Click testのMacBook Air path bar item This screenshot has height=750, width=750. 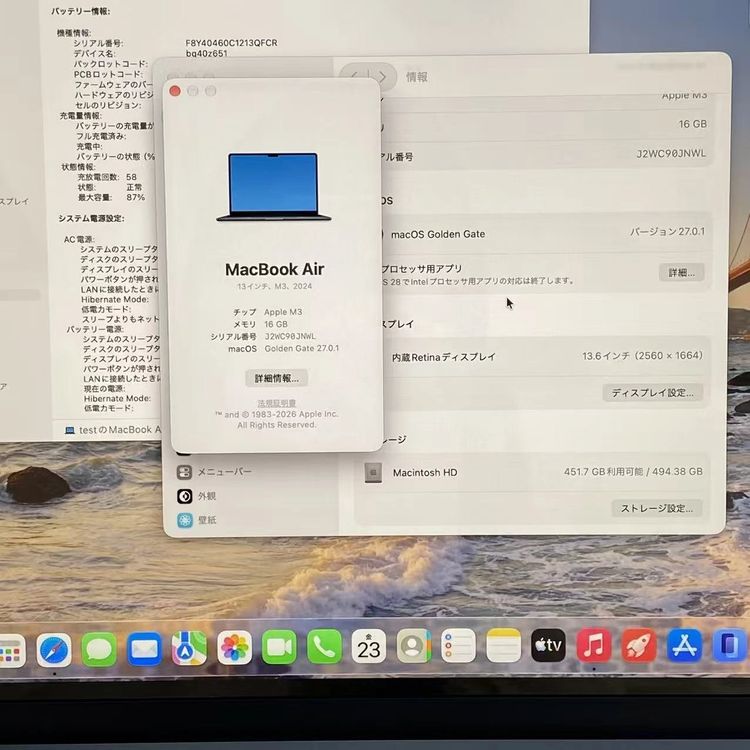pos(113,430)
